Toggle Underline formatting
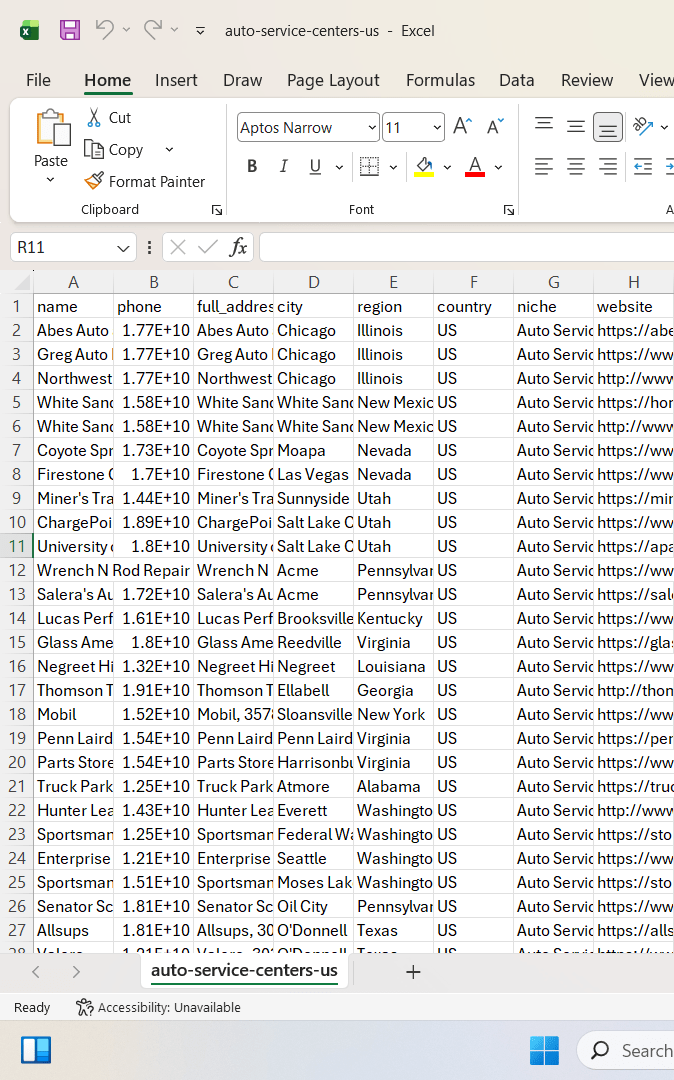Screen dimensions: 674x1080 [315, 166]
